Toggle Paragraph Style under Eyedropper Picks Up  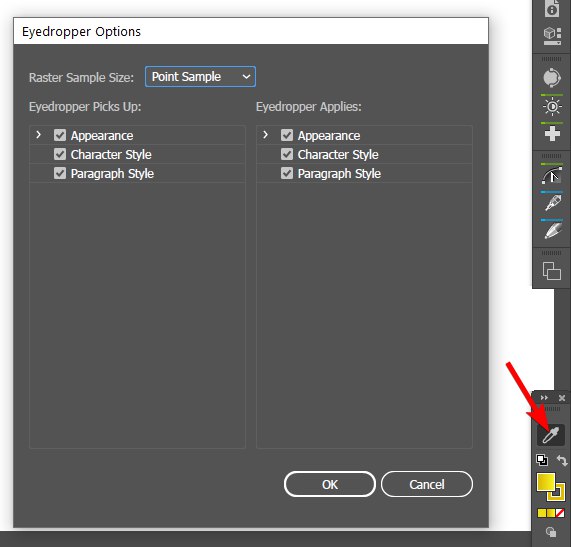coord(60,173)
